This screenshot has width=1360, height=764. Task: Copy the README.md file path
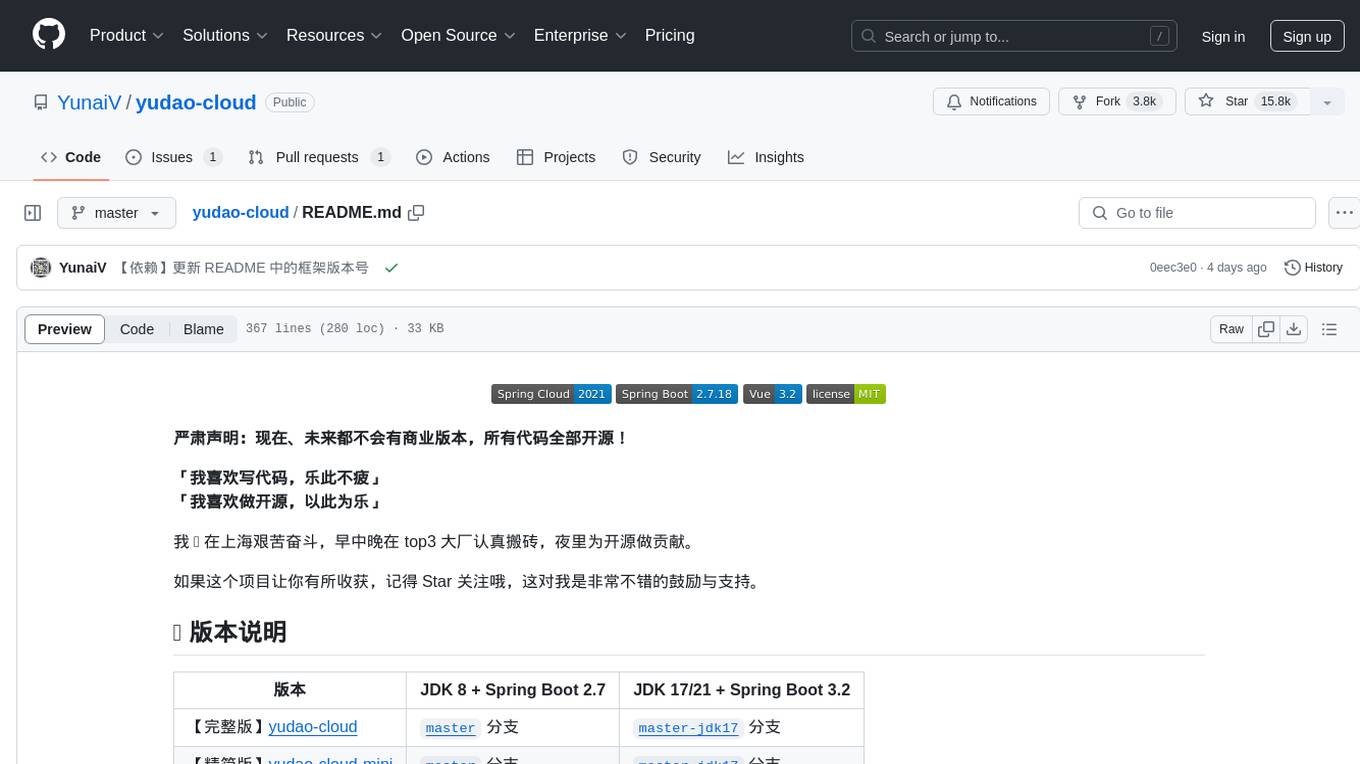pos(416,212)
